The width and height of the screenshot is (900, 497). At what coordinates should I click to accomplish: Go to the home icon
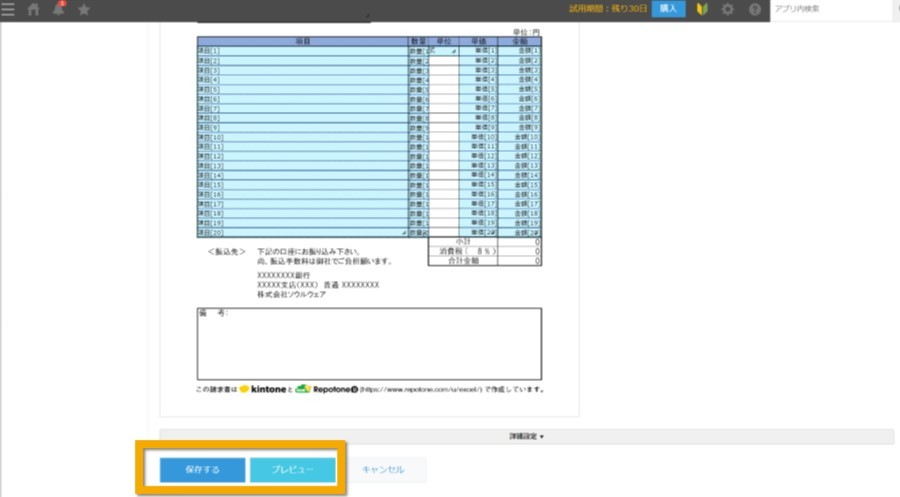[x=34, y=9]
